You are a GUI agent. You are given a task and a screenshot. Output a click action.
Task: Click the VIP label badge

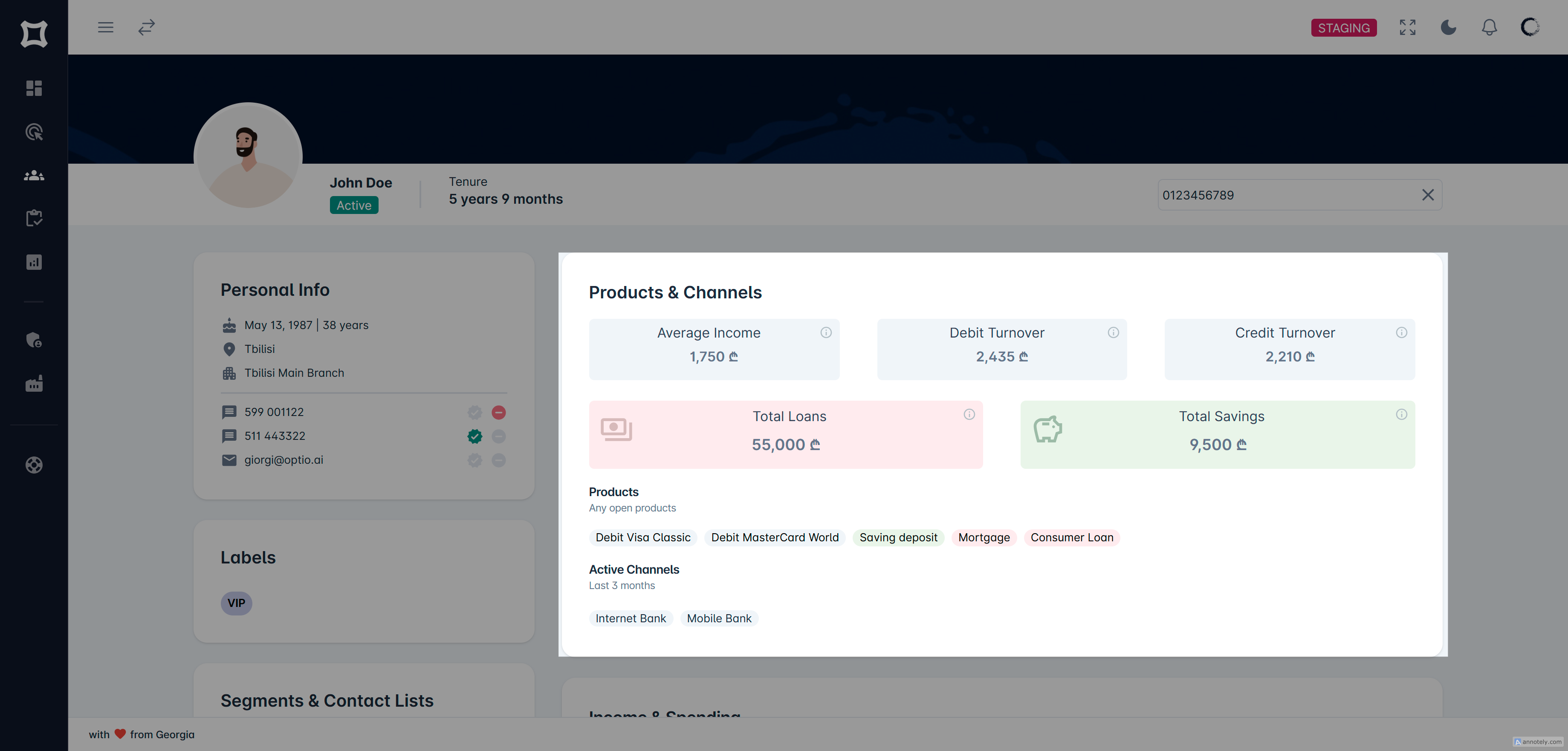[236, 603]
